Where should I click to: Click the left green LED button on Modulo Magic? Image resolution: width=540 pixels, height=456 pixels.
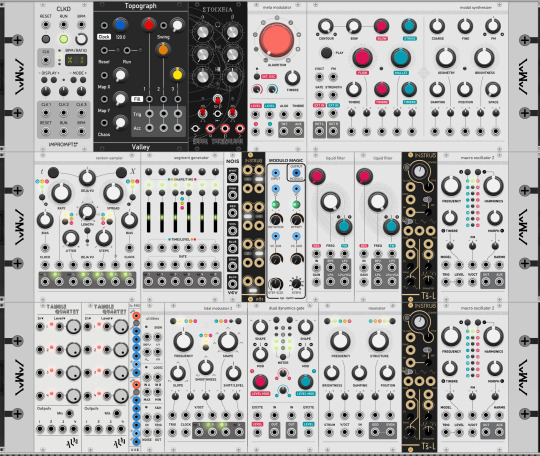click(275, 205)
